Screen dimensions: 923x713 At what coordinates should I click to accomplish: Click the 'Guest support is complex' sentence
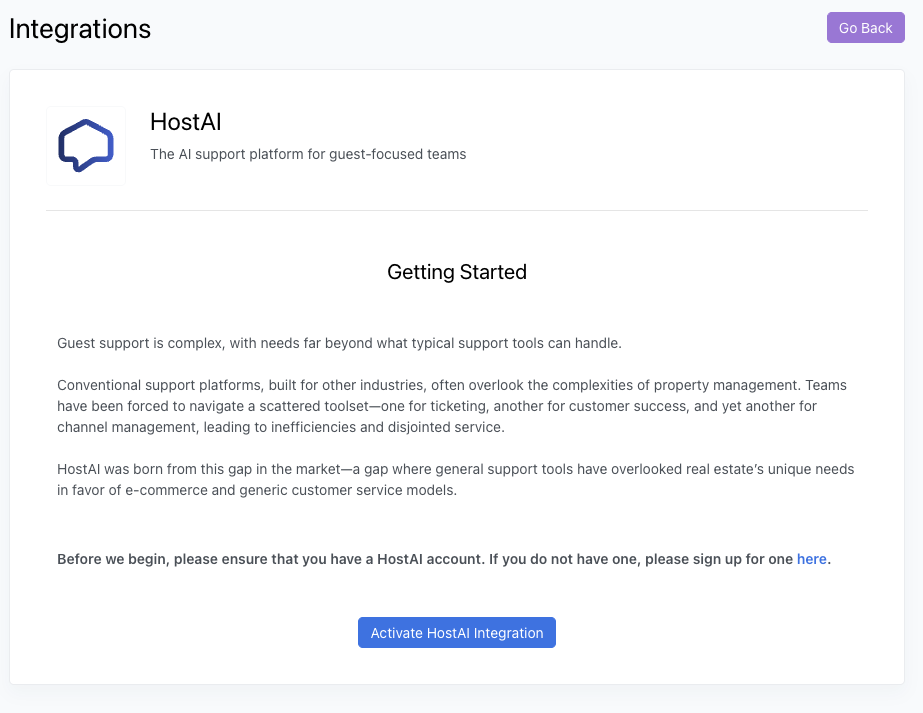[x=339, y=343]
